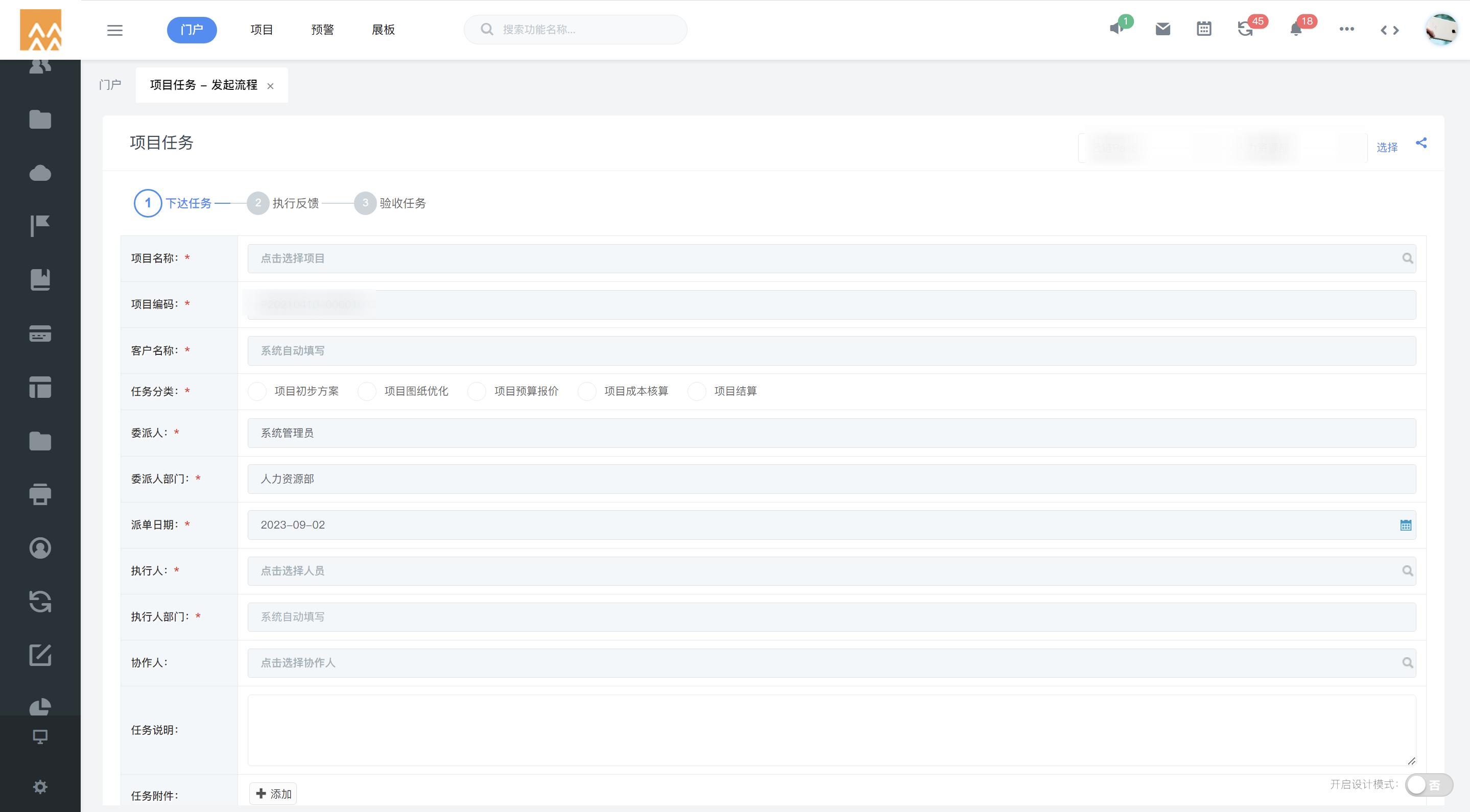
Task: Open the 执行人 personnel selector search
Action: [1407, 570]
